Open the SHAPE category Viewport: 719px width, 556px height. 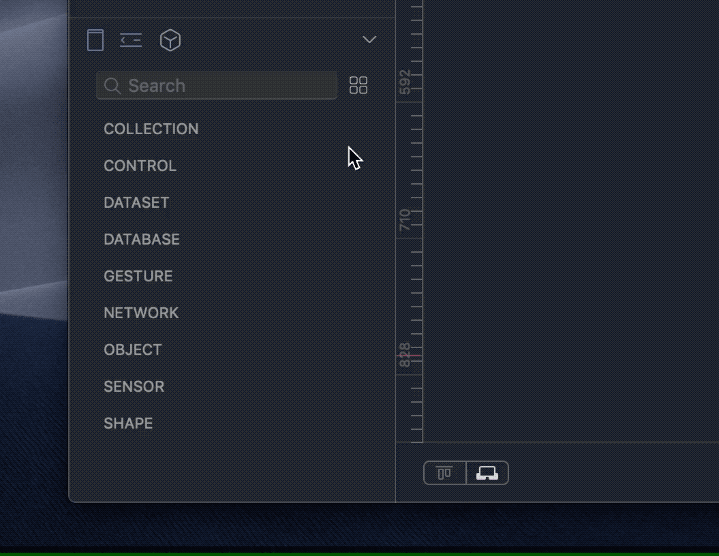coord(128,423)
